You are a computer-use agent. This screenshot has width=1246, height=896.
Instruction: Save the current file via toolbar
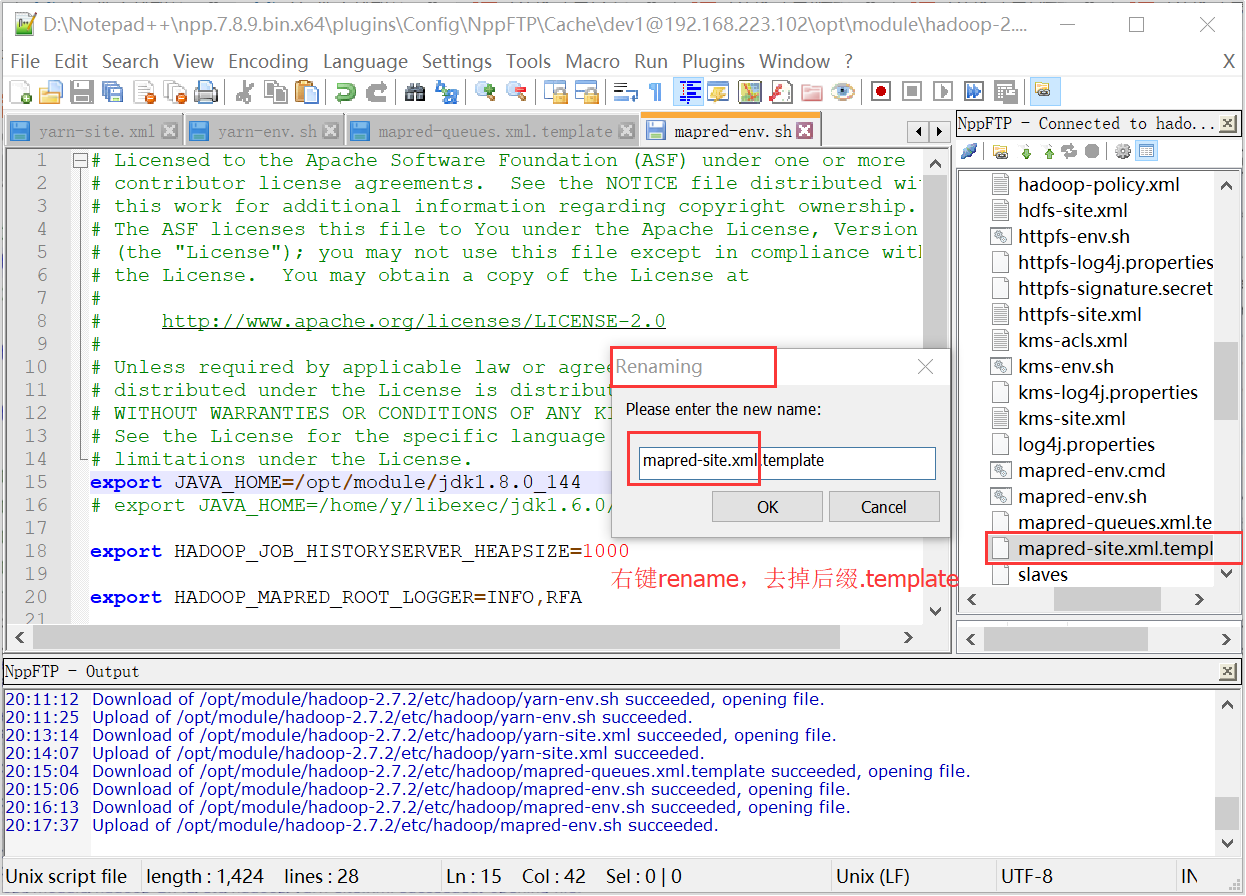click(x=82, y=92)
